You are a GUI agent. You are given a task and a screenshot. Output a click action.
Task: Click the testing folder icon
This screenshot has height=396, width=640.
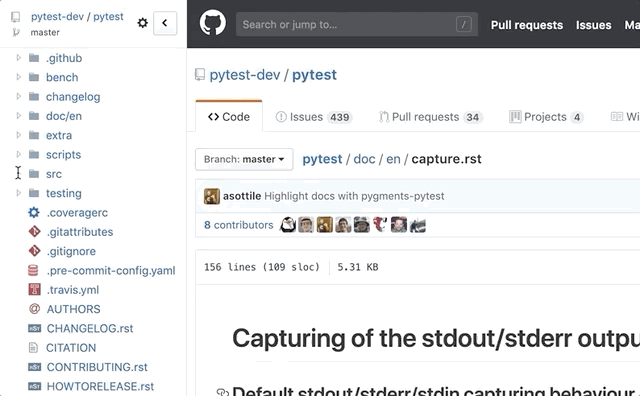[34, 193]
